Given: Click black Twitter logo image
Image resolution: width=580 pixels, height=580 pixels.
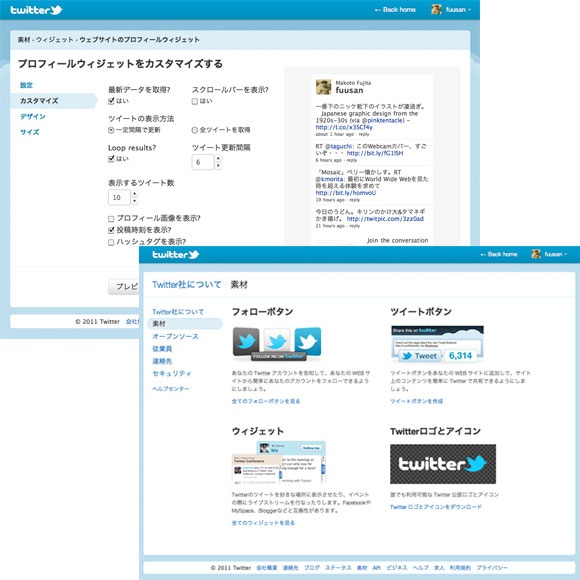Looking at the screenshot, I should [443, 464].
